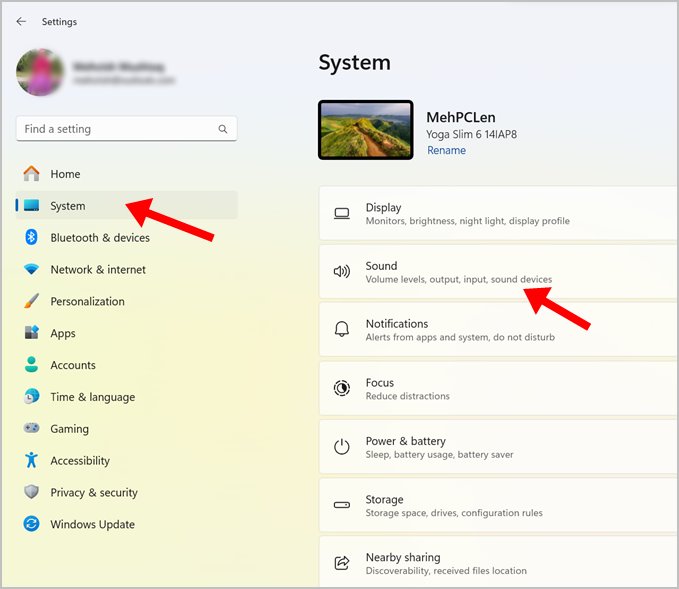
Task: Open Notifications settings card
Action: point(498,330)
